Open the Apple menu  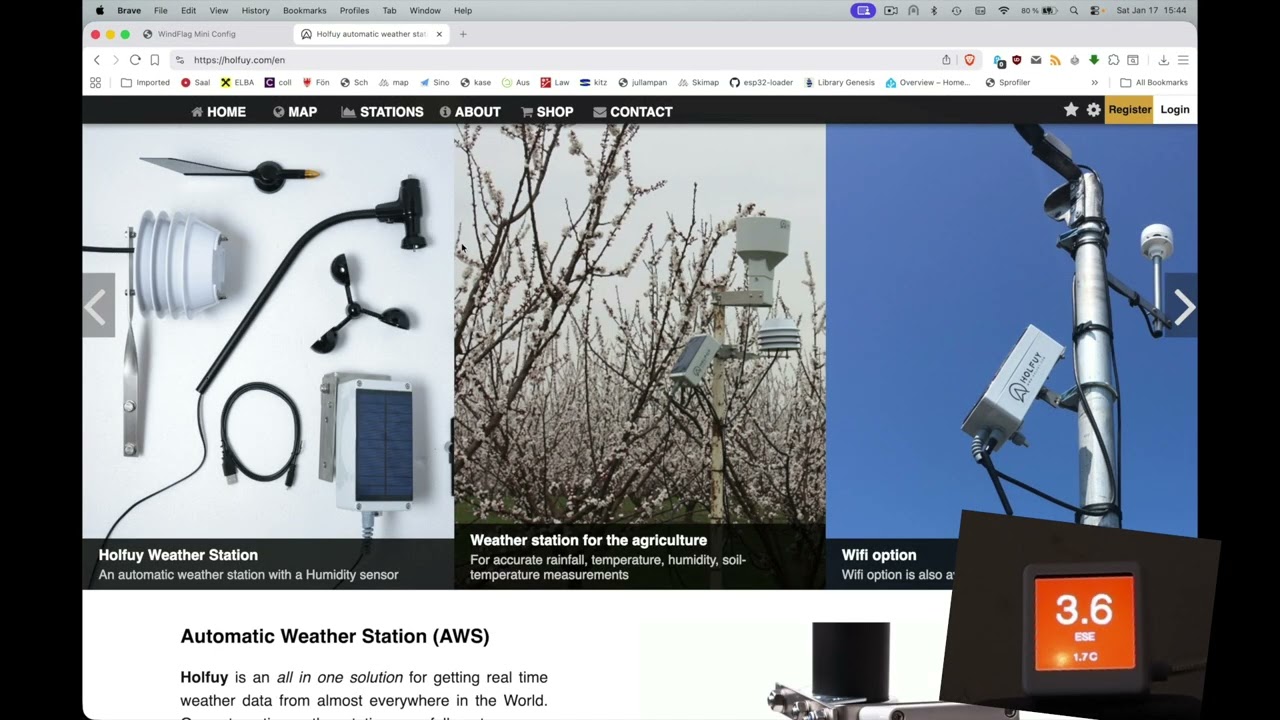click(99, 11)
